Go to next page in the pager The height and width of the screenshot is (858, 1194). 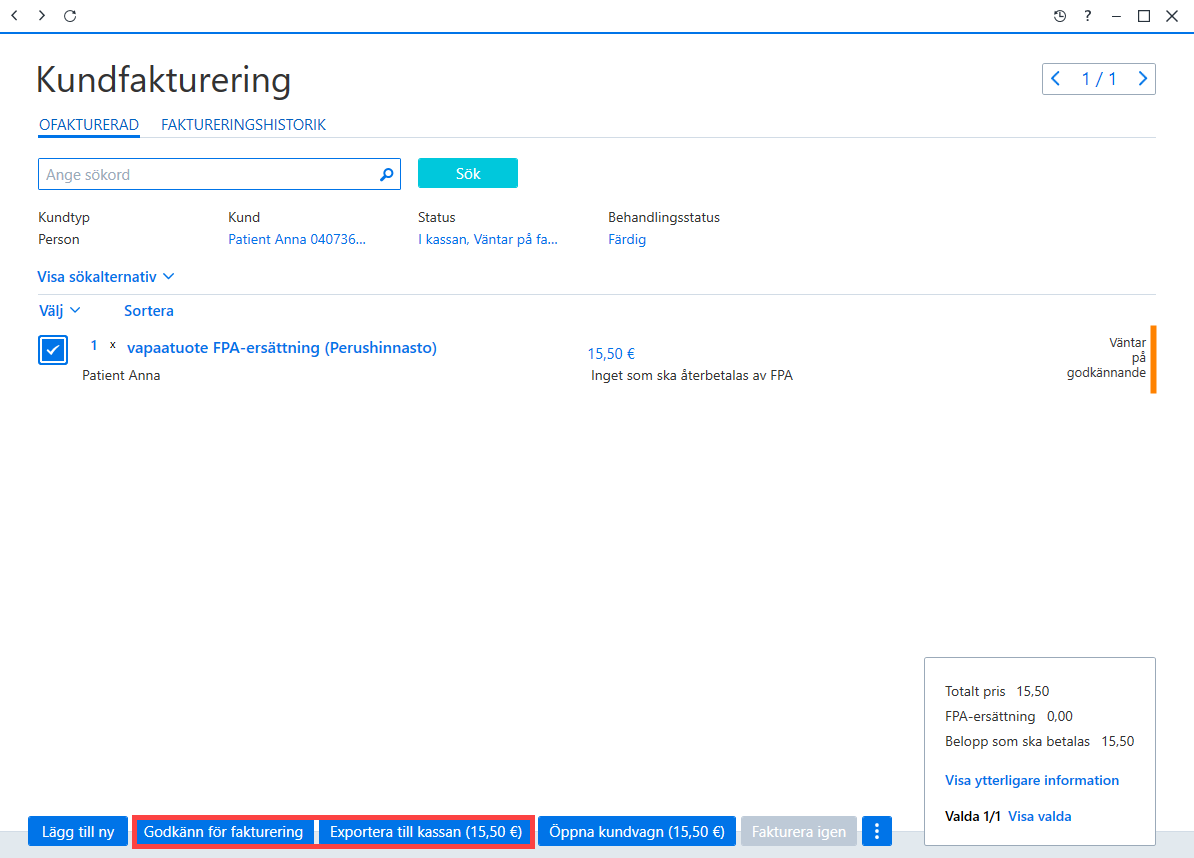(1142, 78)
